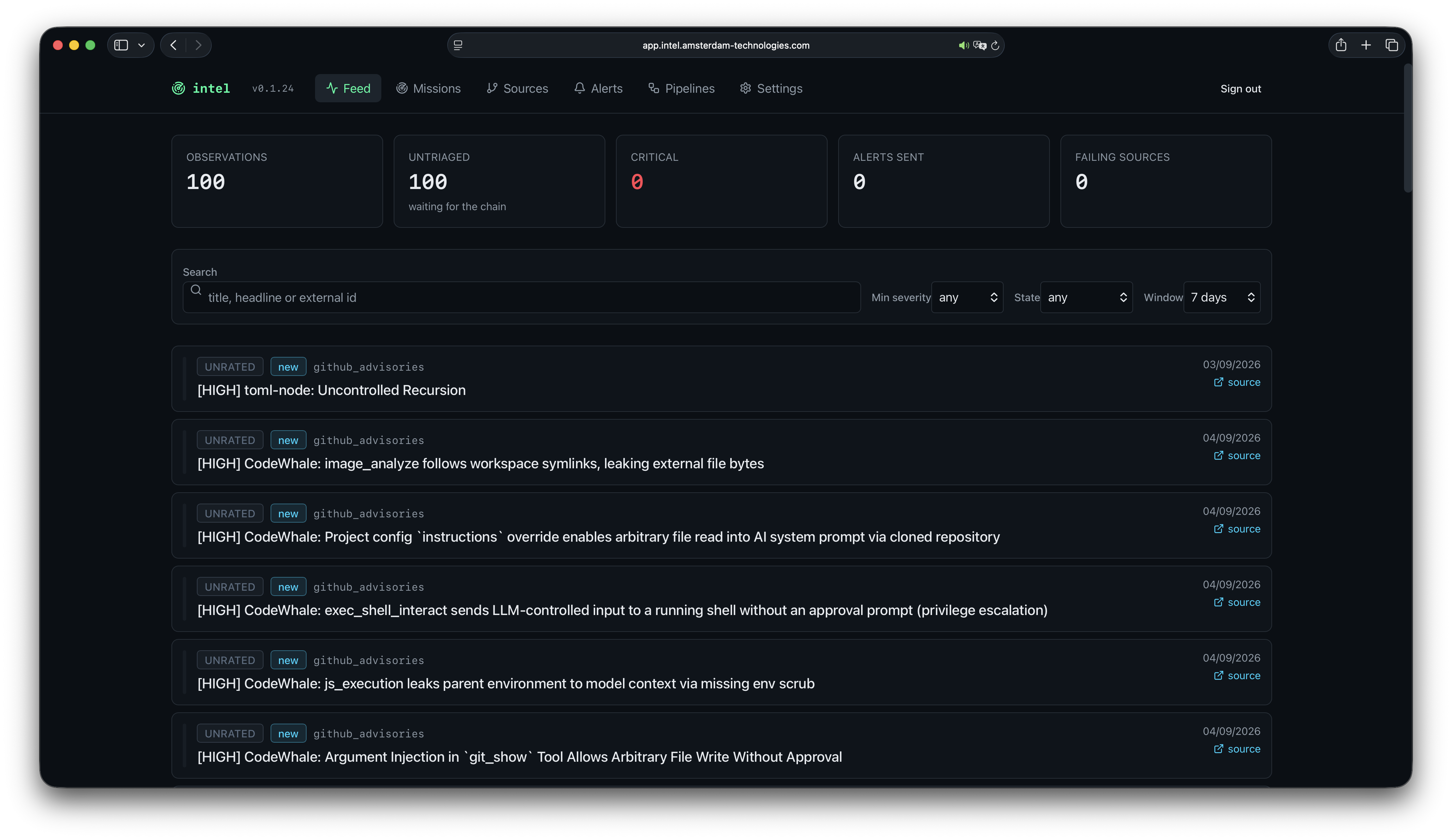Viewport: 1452px width, 840px height.
Task: Click the Critical stat card
Action: (x=721, y=182)
